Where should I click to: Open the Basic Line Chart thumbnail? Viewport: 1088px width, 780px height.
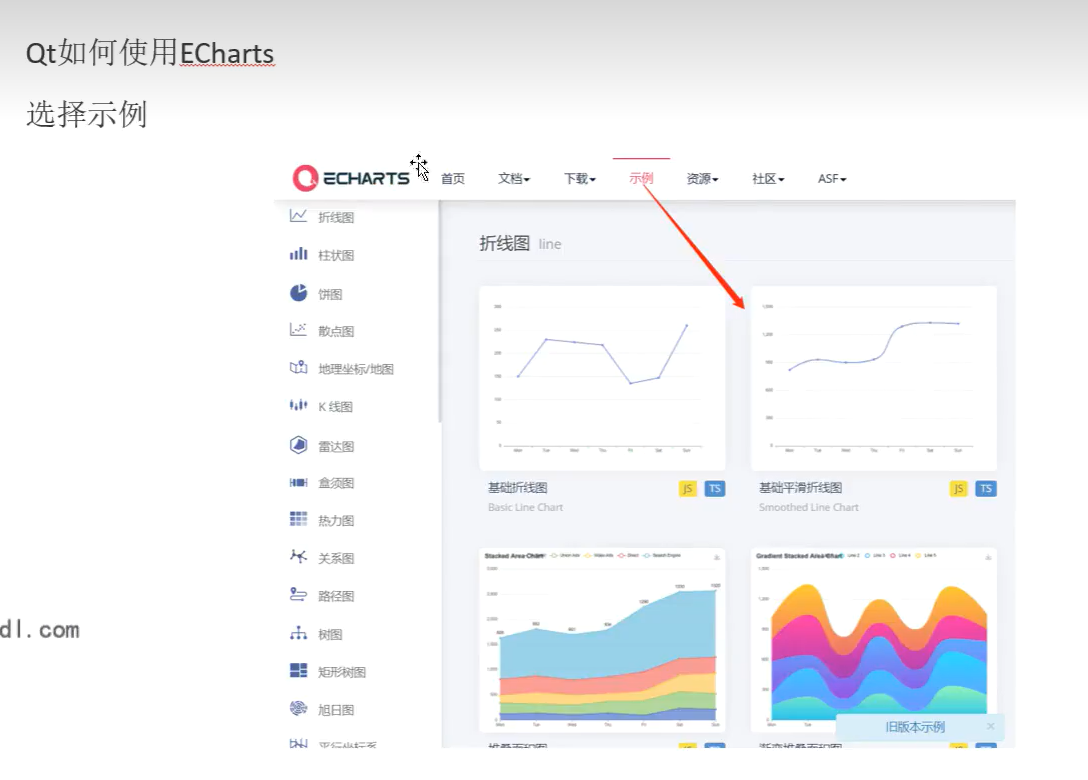602,378
